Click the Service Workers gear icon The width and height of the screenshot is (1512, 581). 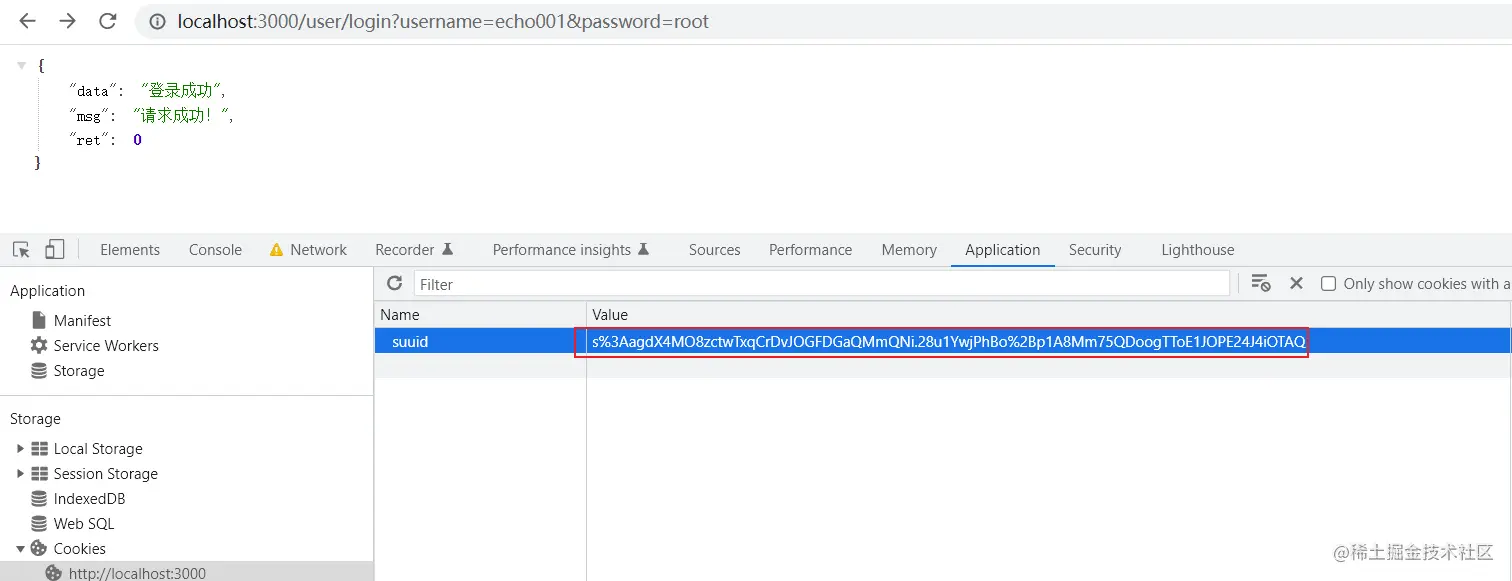[39, 345]
